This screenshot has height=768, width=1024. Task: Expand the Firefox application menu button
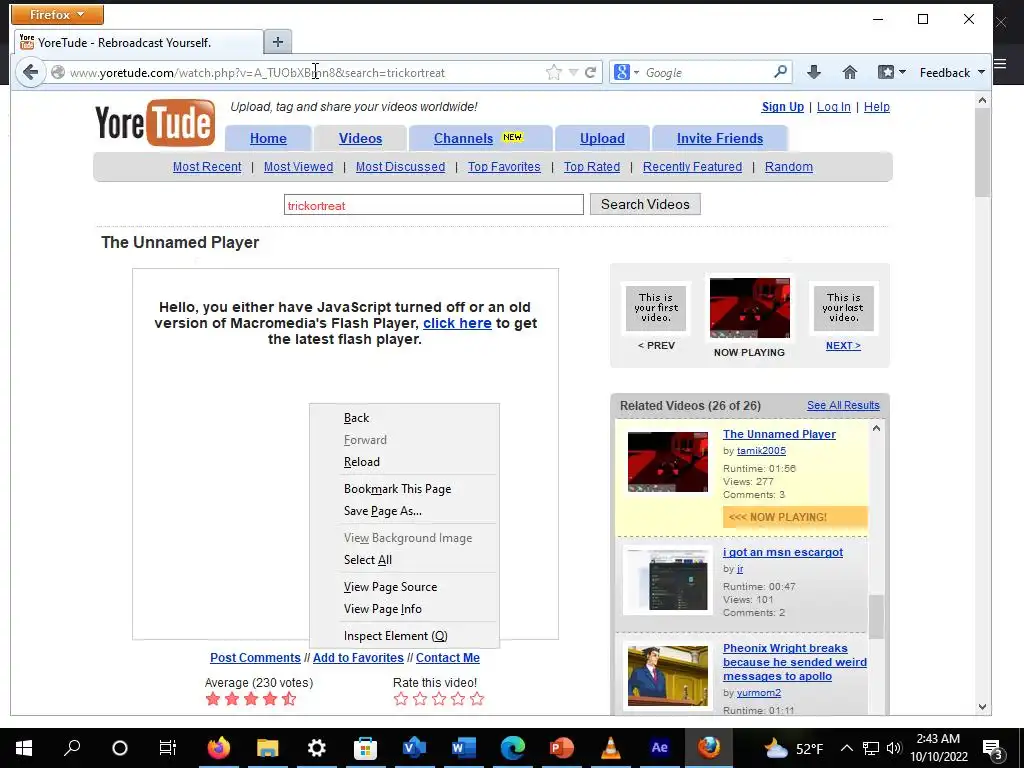57,14
